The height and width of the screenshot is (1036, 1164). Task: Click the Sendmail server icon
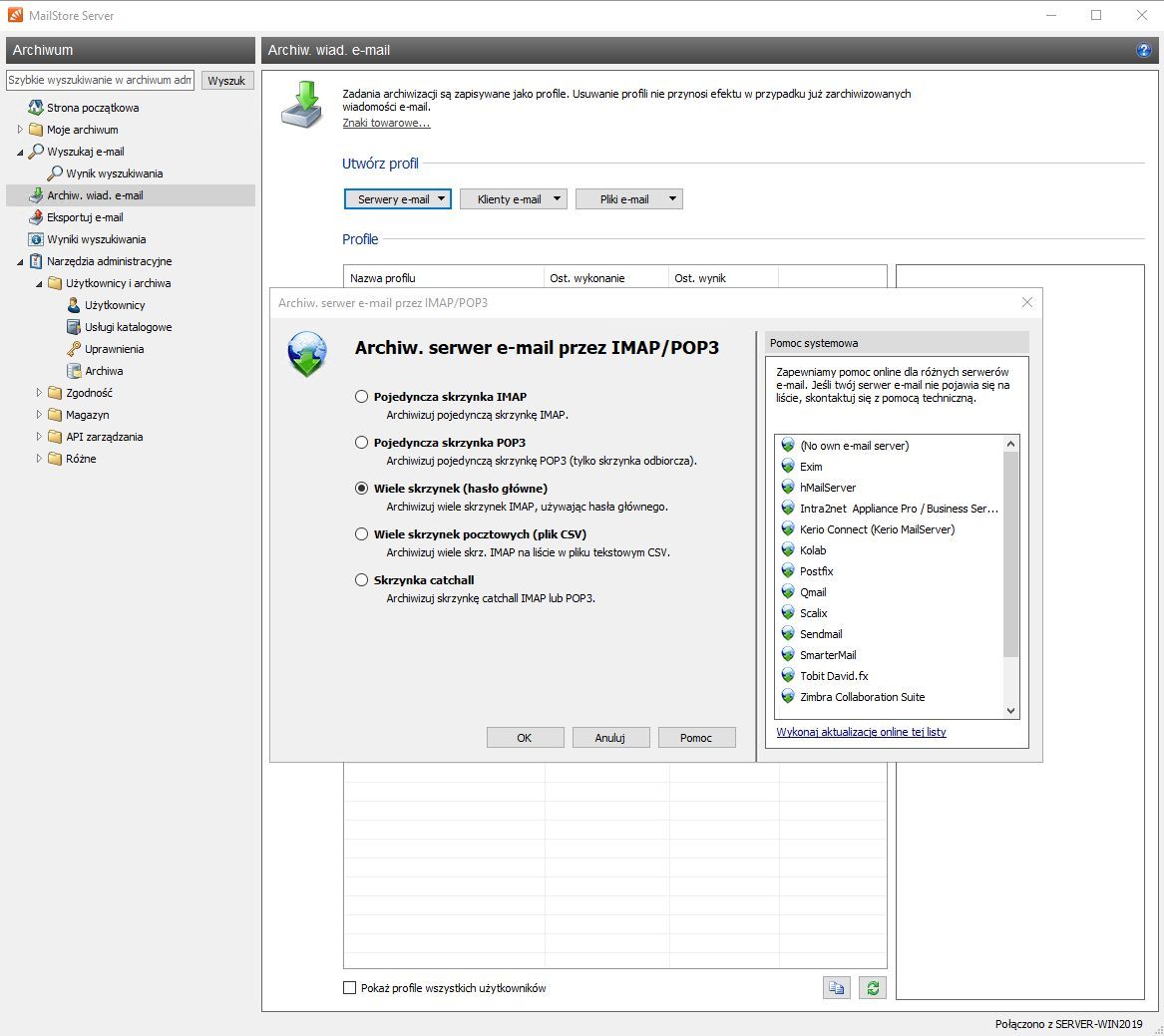788,634
